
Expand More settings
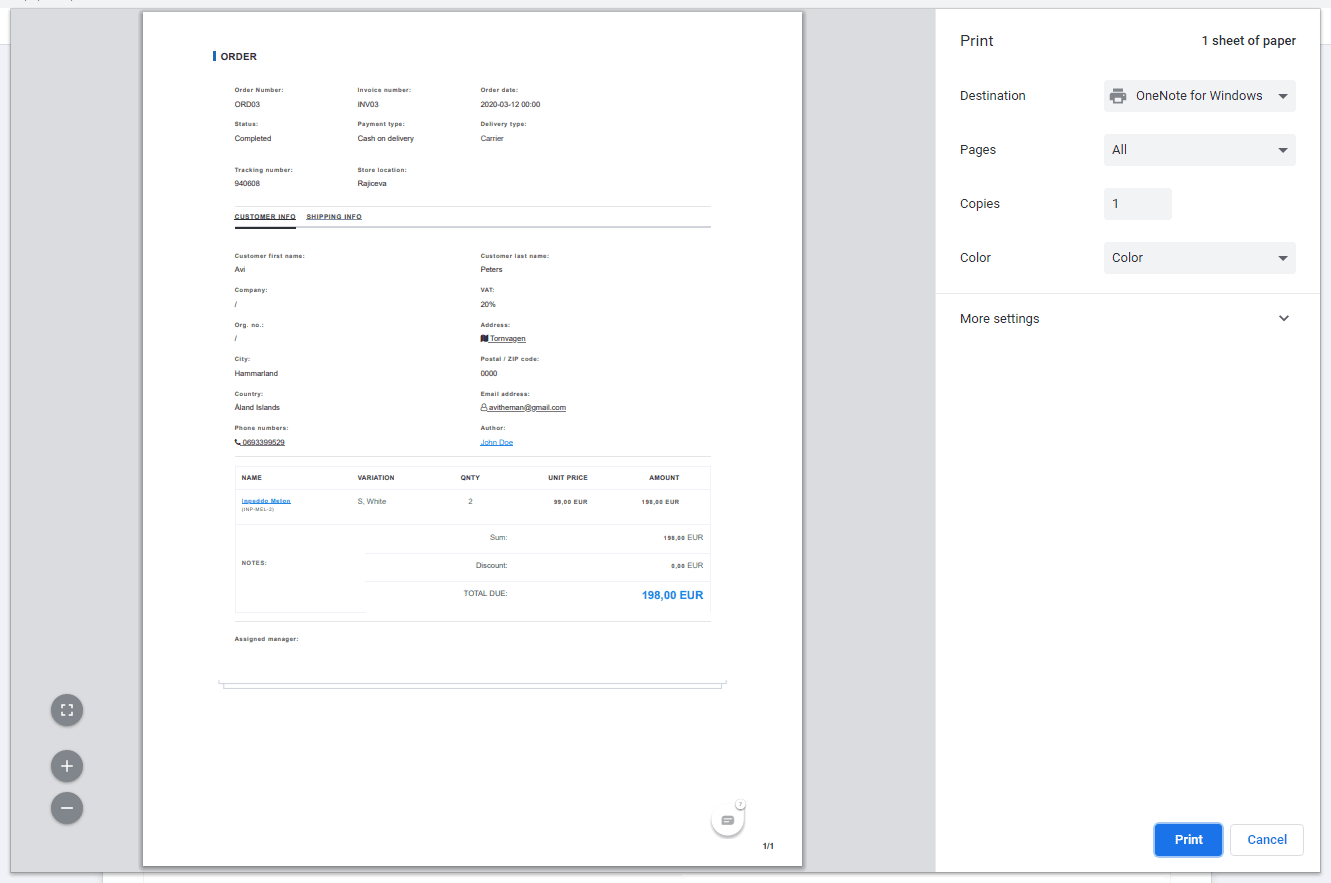[x=1127, y=319]
